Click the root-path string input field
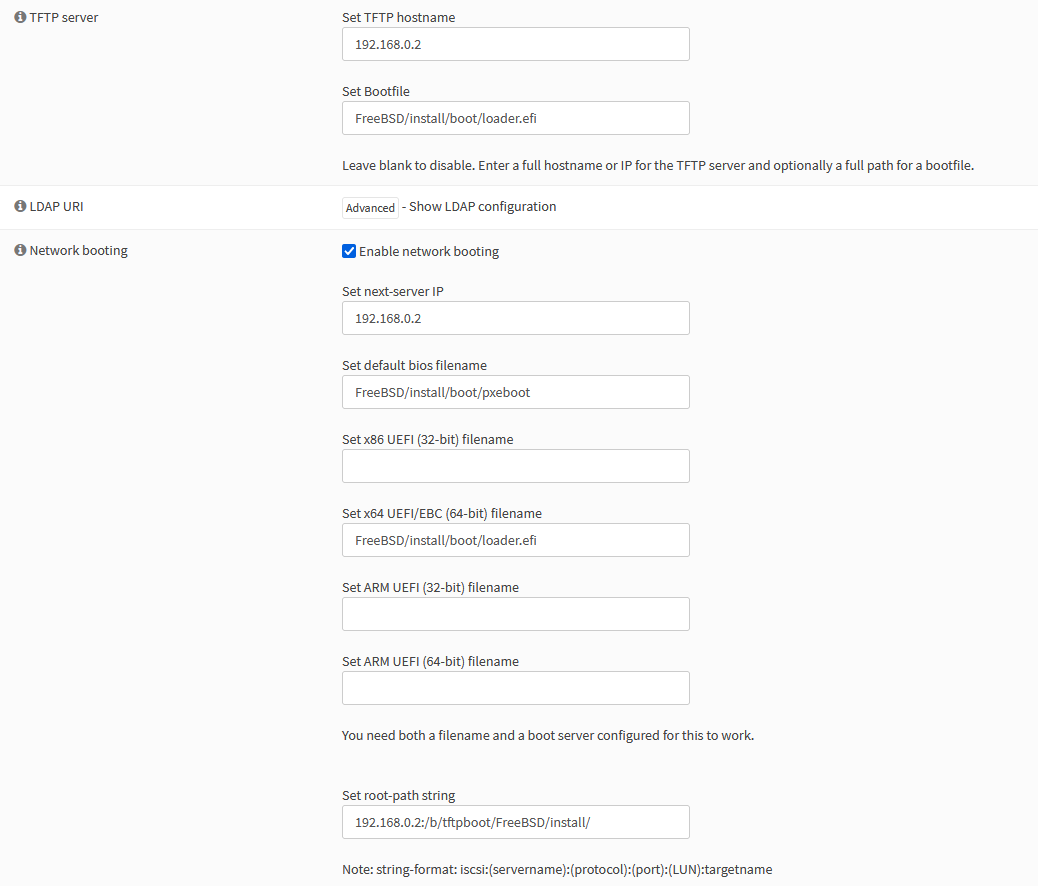This screenshot has height=886, width=1038. (515, 822)
